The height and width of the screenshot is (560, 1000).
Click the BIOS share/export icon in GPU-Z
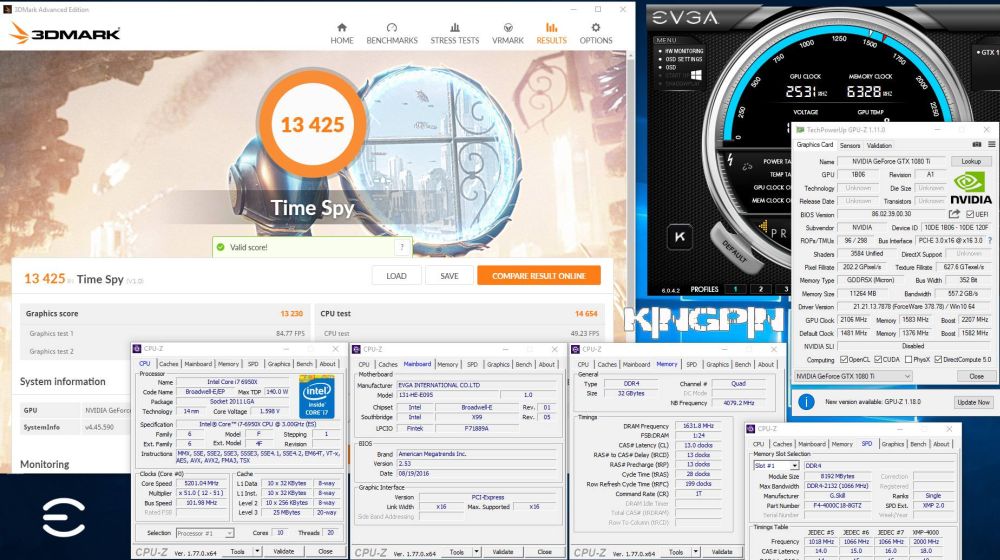point(955,214)
